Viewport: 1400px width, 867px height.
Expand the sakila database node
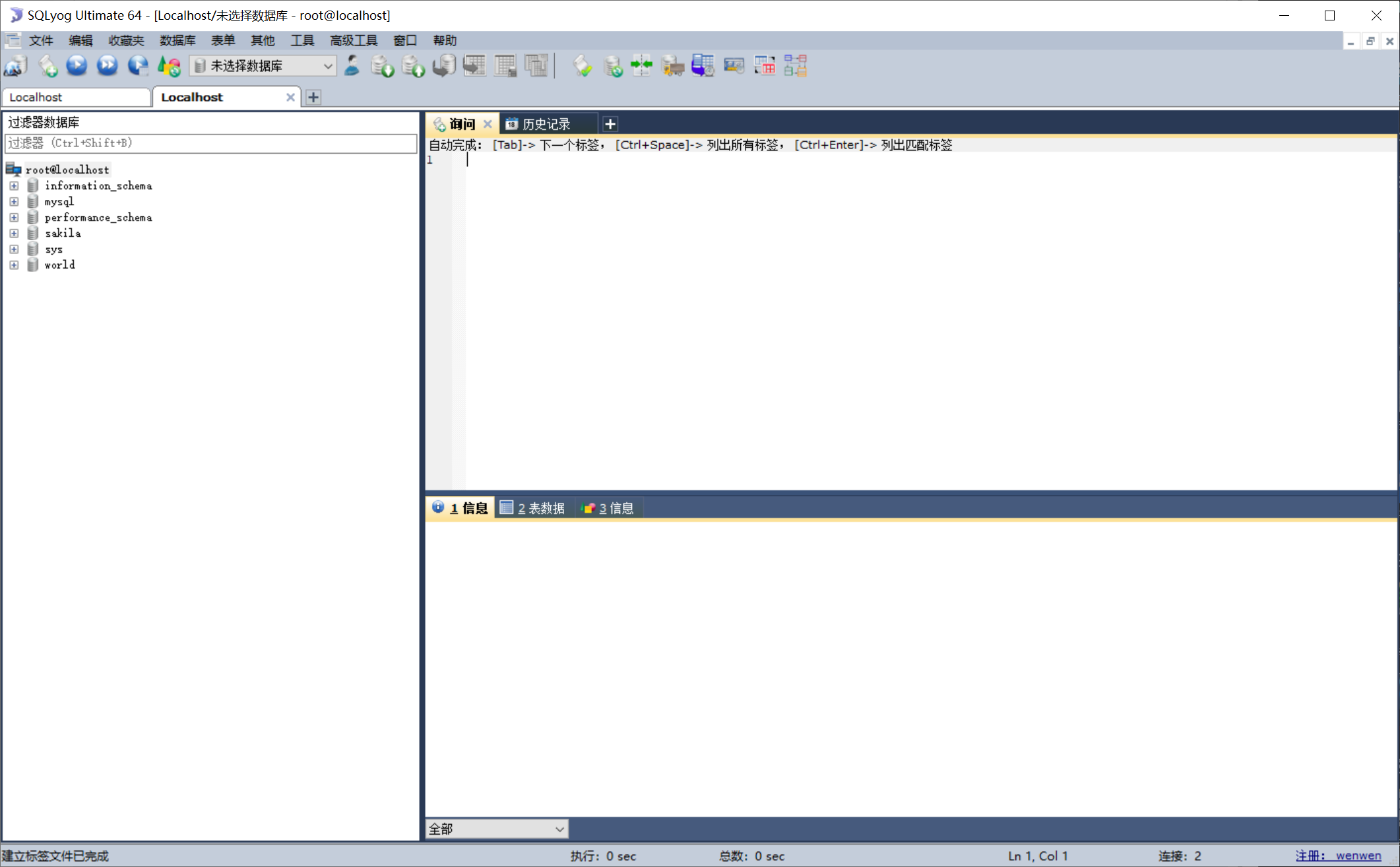click(x=14, y=233)
